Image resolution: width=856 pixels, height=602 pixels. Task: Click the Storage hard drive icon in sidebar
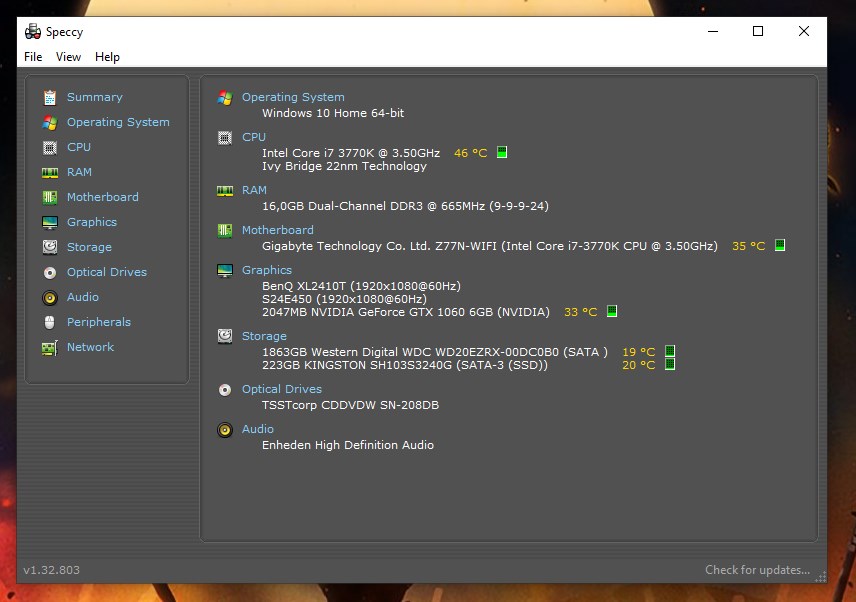(50, 247)
